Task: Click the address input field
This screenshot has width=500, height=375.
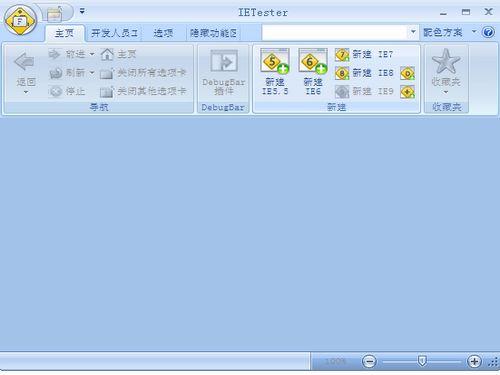Action: (x=335, y=32)
